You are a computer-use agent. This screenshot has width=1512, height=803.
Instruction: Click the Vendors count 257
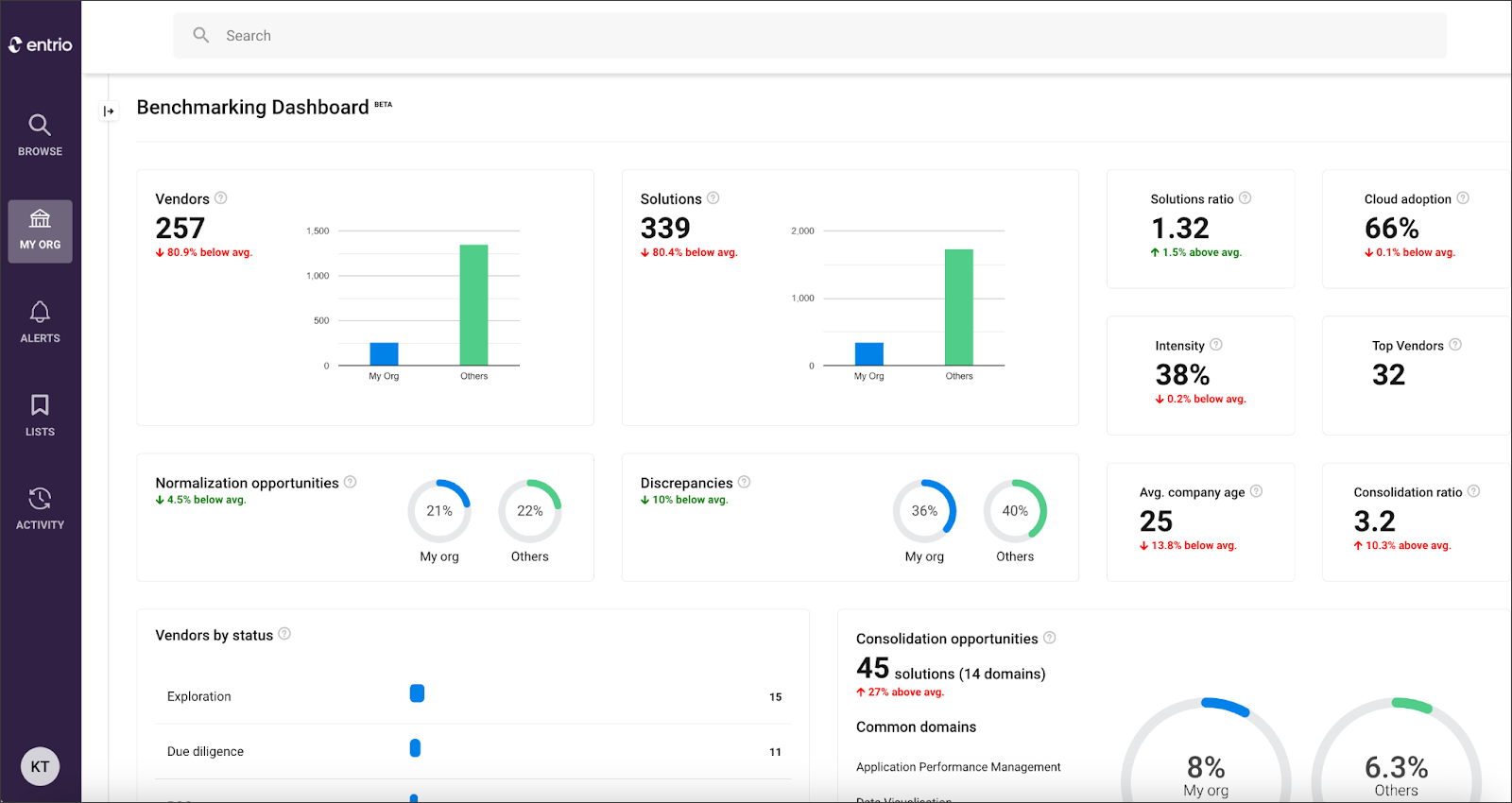pyautogui.click(x=180, y=228)
